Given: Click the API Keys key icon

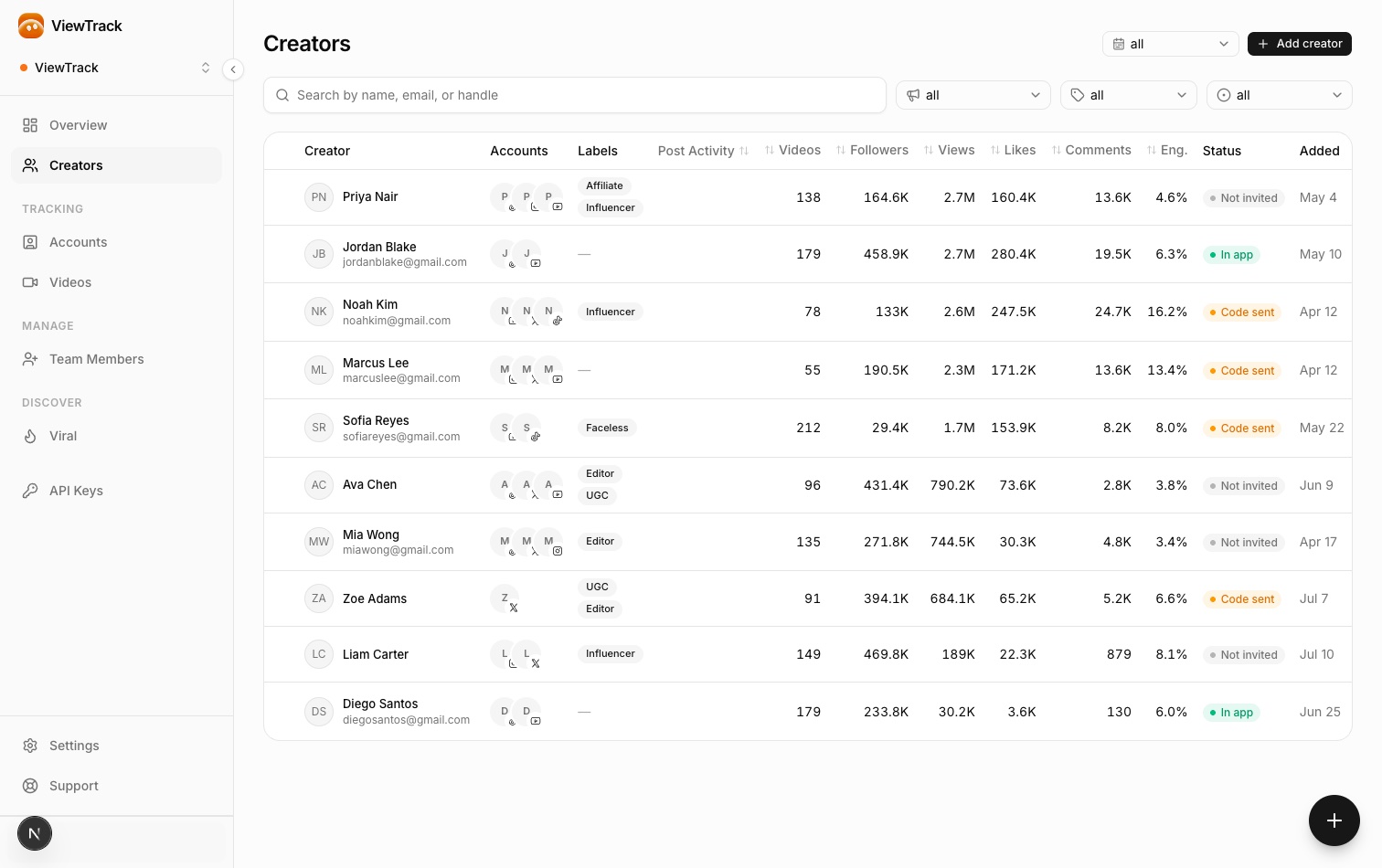Looking at the screenshot, I should coord(30,491).
